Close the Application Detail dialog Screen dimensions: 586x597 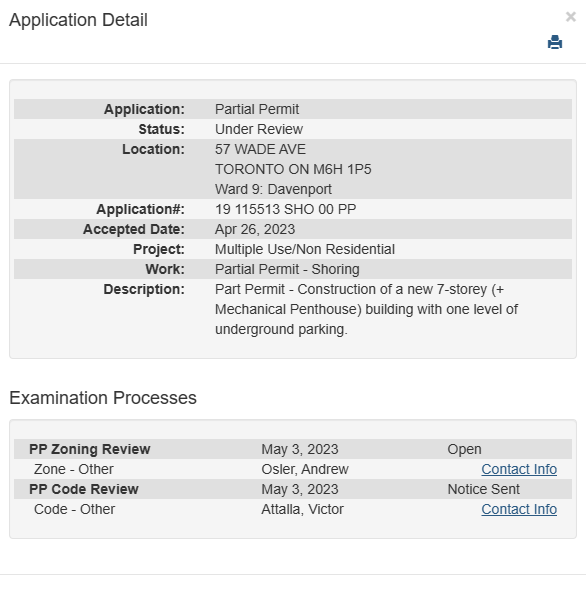click(570, 16)
